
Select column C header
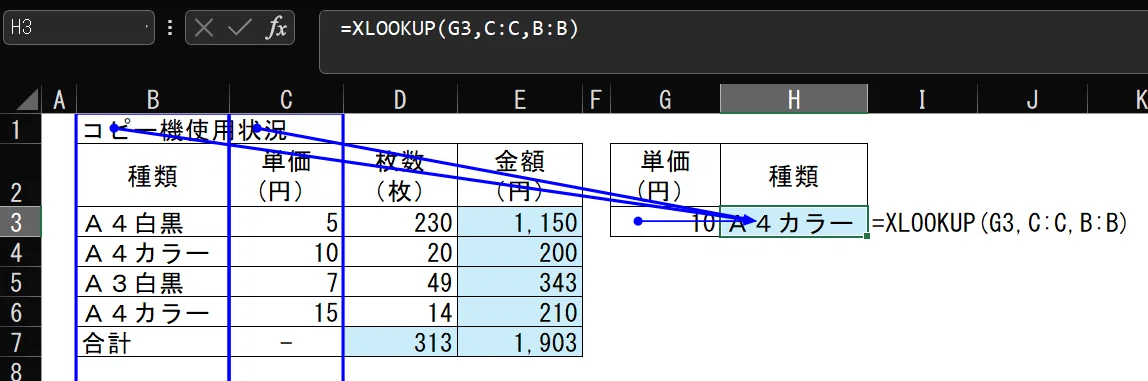tap(286, 100)
